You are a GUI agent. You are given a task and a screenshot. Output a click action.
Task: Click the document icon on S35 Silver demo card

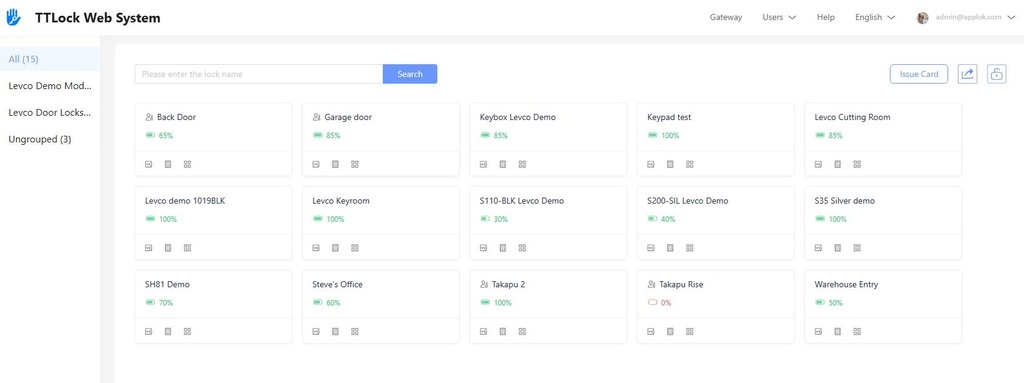[x=838, y=248]
